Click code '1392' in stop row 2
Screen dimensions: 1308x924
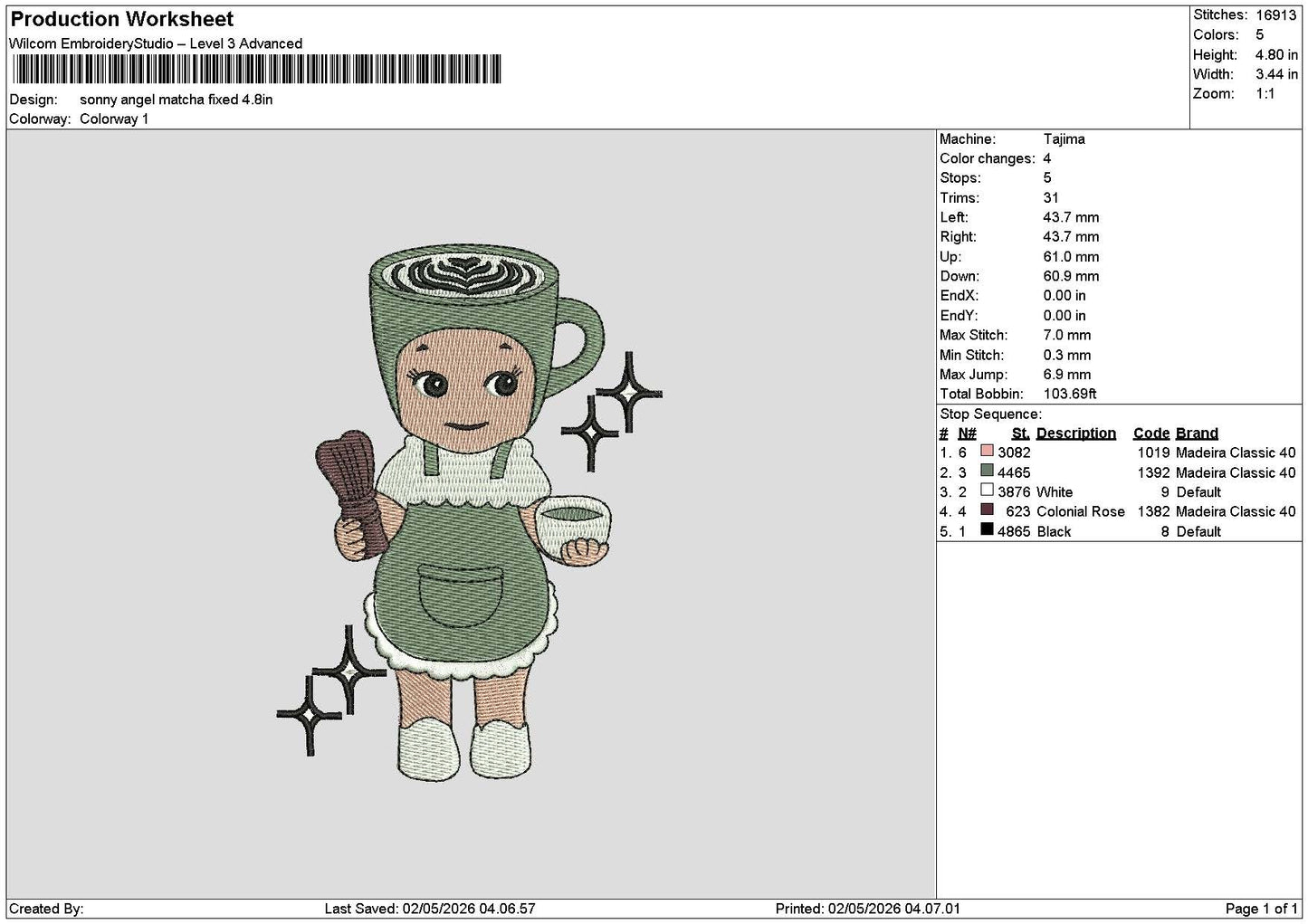[1154, 472]
